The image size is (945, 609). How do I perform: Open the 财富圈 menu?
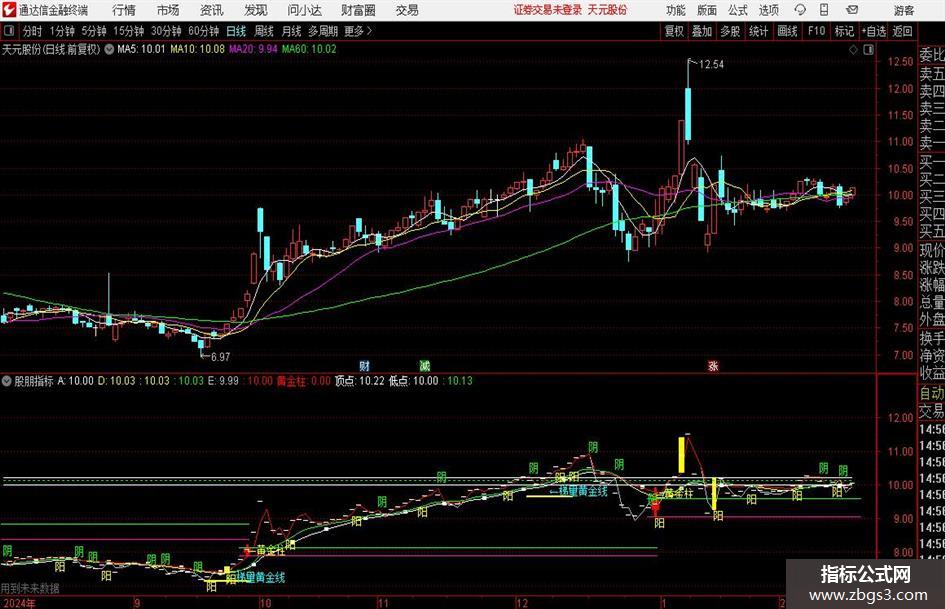pos(358,10)
